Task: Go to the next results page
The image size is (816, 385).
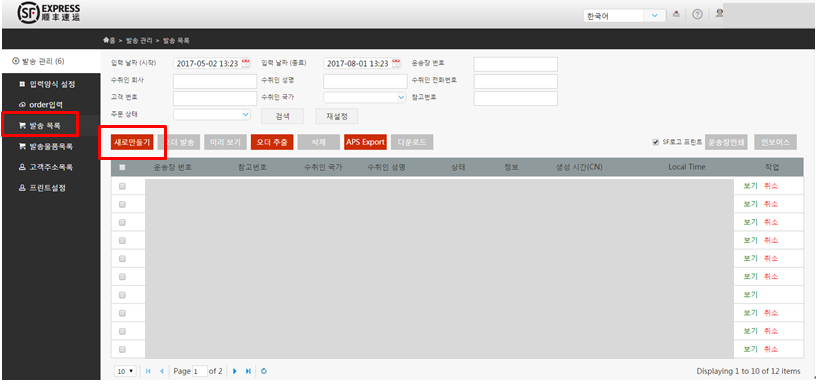Action: 235,371
